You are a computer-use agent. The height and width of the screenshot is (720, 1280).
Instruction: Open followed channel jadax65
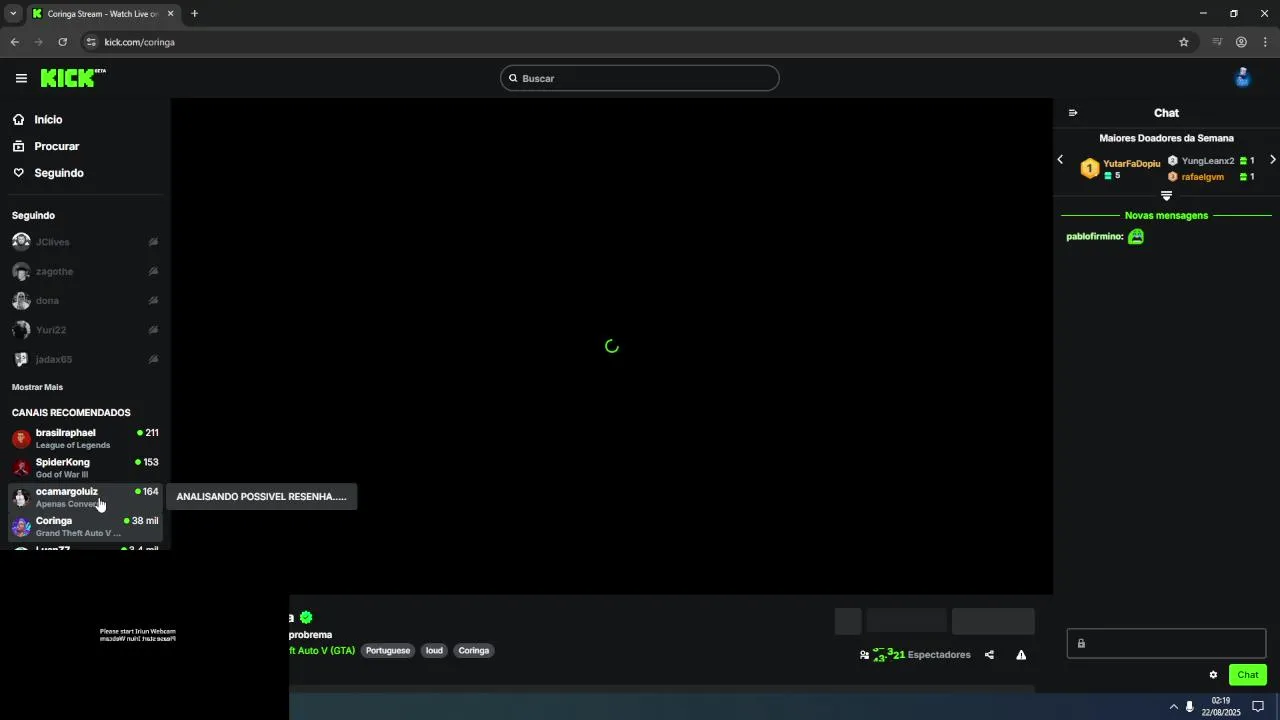click(85, 359)
